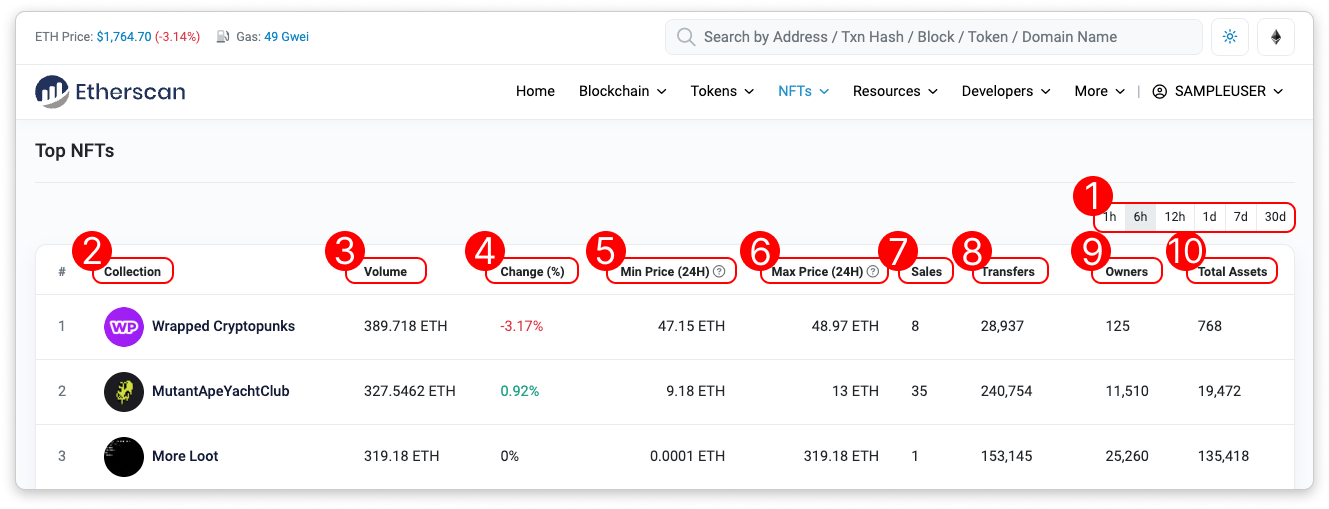1329x509 pixels.
Task: Select the 1h time range
Action: 1110,217
